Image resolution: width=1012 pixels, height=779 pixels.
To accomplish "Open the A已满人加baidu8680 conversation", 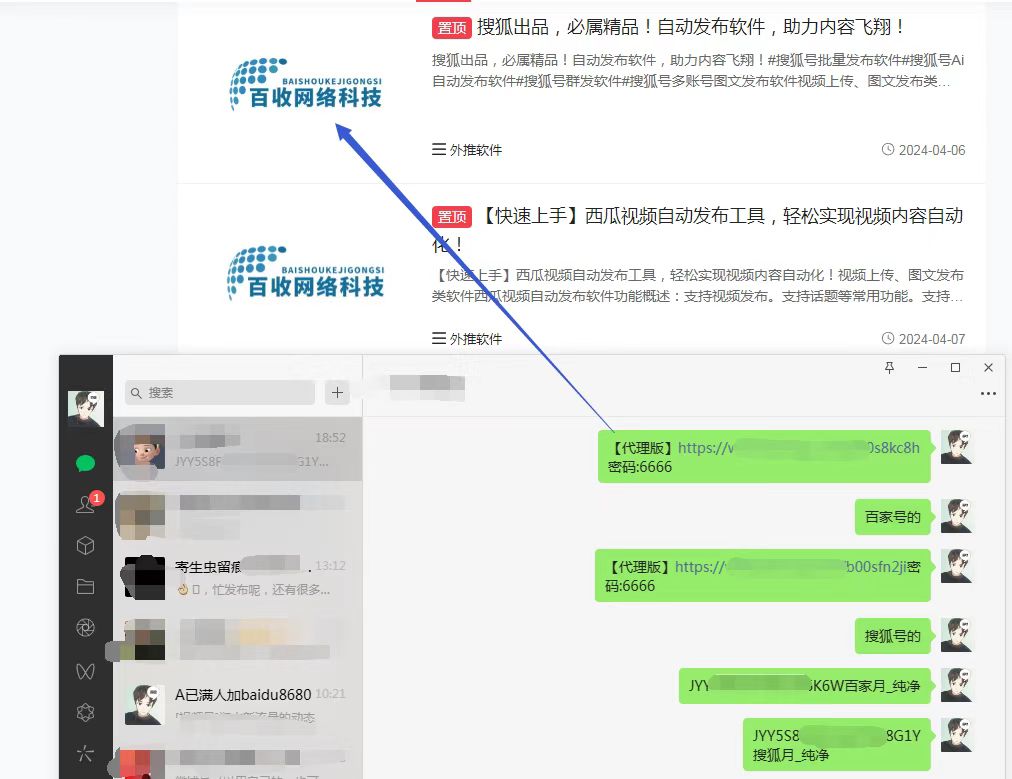I will [x=238, y=705].
